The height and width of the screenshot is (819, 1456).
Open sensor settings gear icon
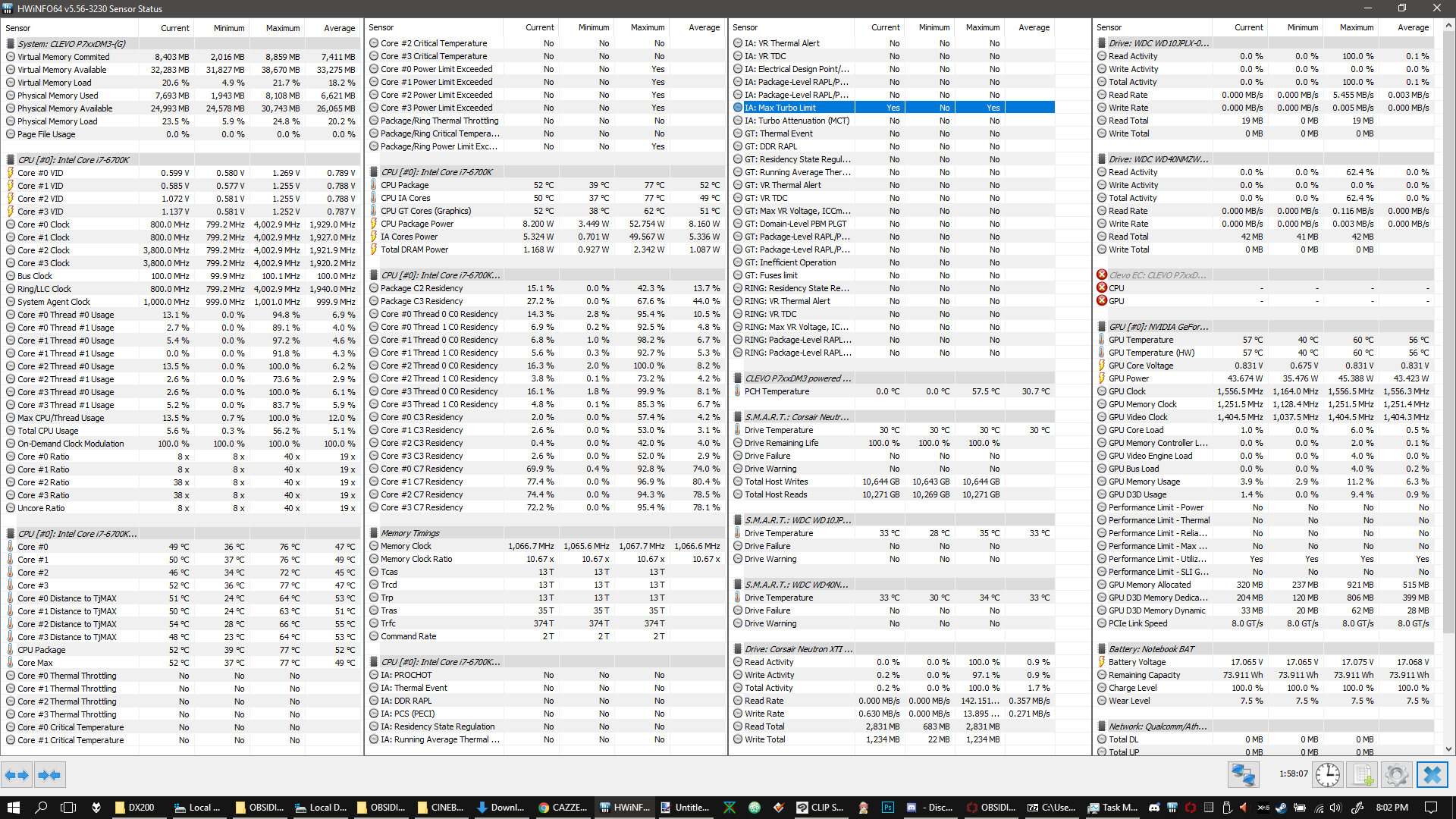coord(1396,775)
